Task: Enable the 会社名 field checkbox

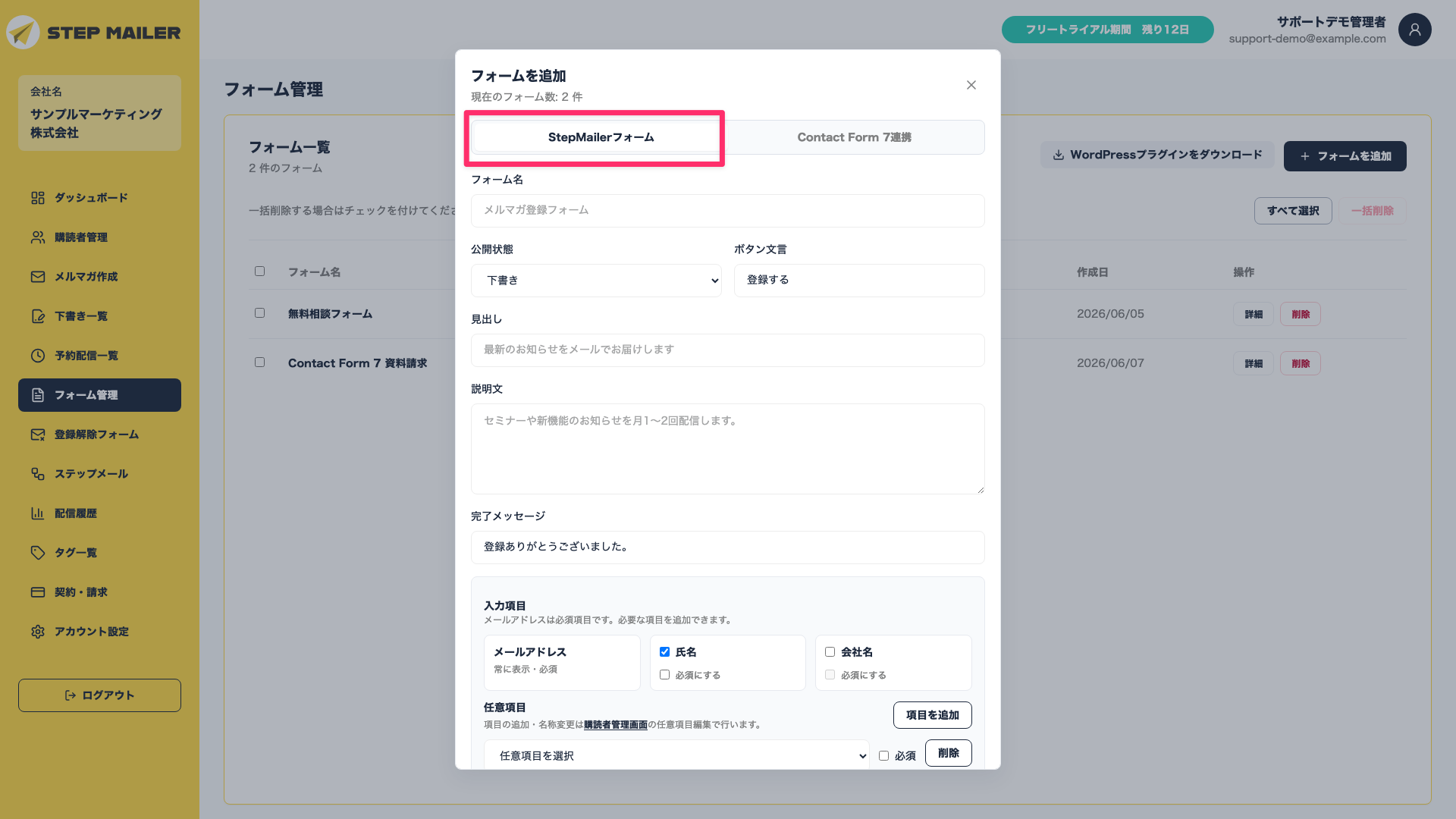Action: click(830, 652)
